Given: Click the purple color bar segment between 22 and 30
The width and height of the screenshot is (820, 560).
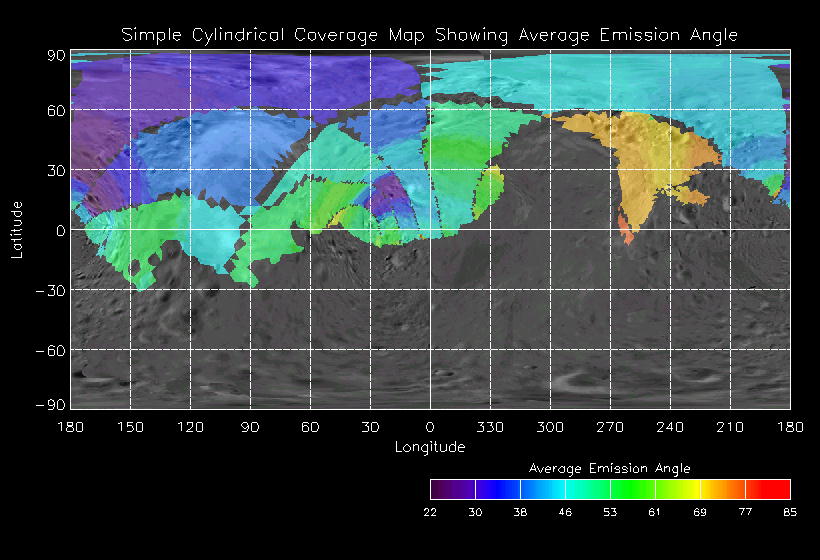Looking at the screenshot, I should [x=453, y=489].
